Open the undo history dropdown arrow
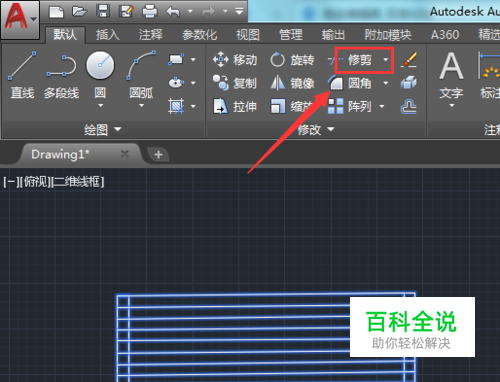Viewport: 500px width, 382px height. tap(190, 12)
